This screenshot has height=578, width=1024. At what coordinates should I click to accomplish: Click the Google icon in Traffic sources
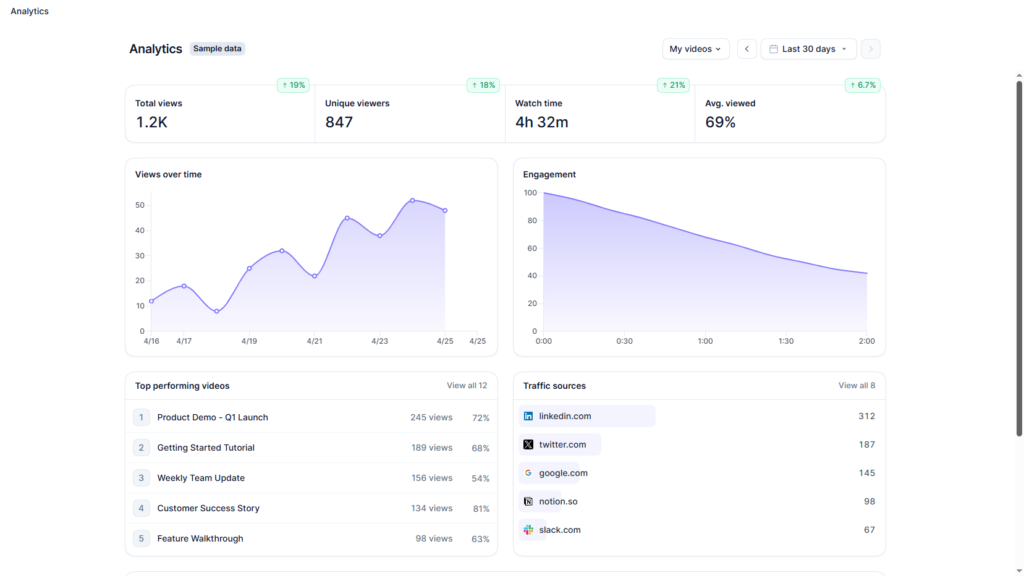(x=528, y=473)
